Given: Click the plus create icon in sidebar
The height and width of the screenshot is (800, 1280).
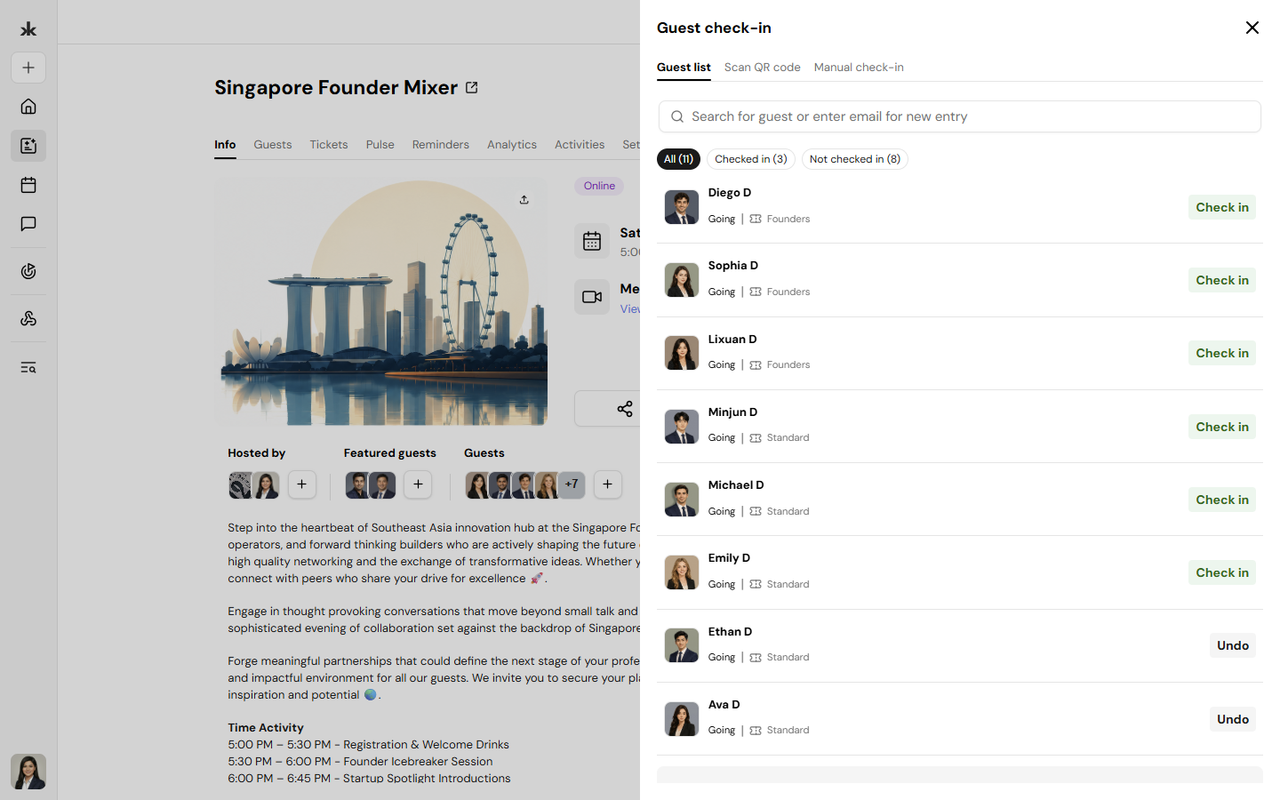Looking at the screenshot, I should (x=28, y=68).
